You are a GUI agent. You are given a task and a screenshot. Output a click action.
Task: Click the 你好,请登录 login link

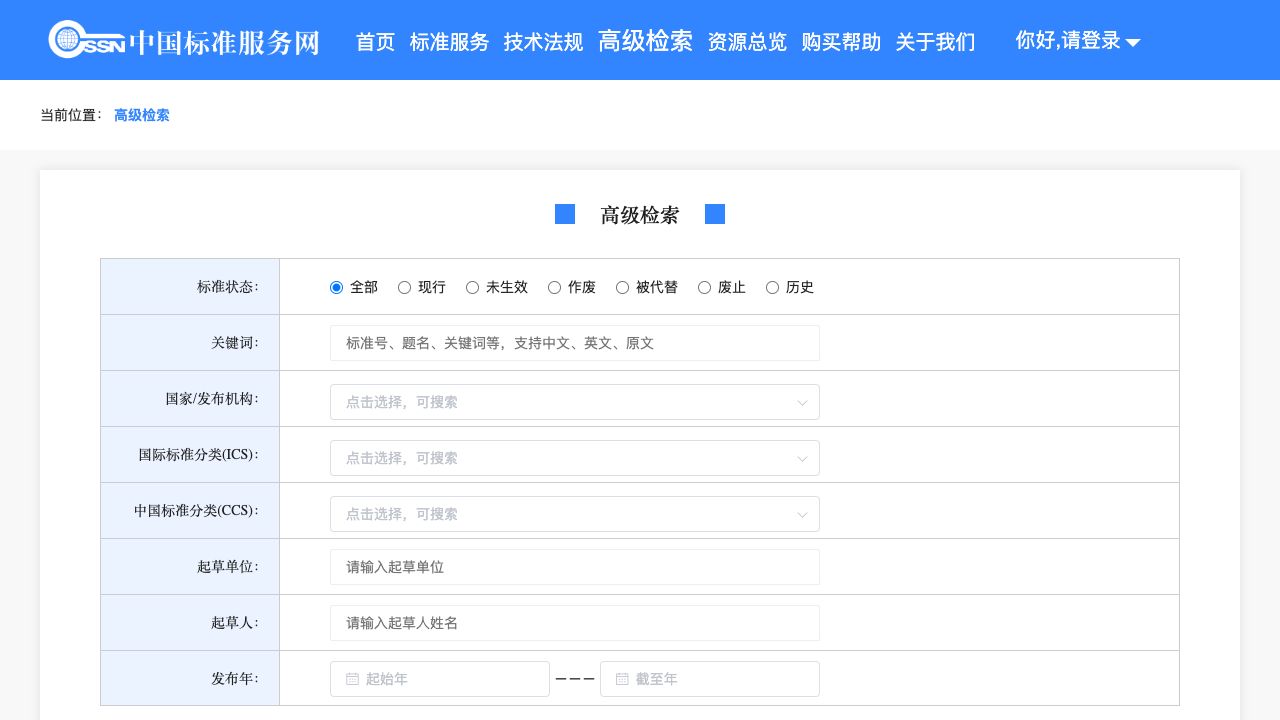pyautogui.click(x=1067, y=41)
